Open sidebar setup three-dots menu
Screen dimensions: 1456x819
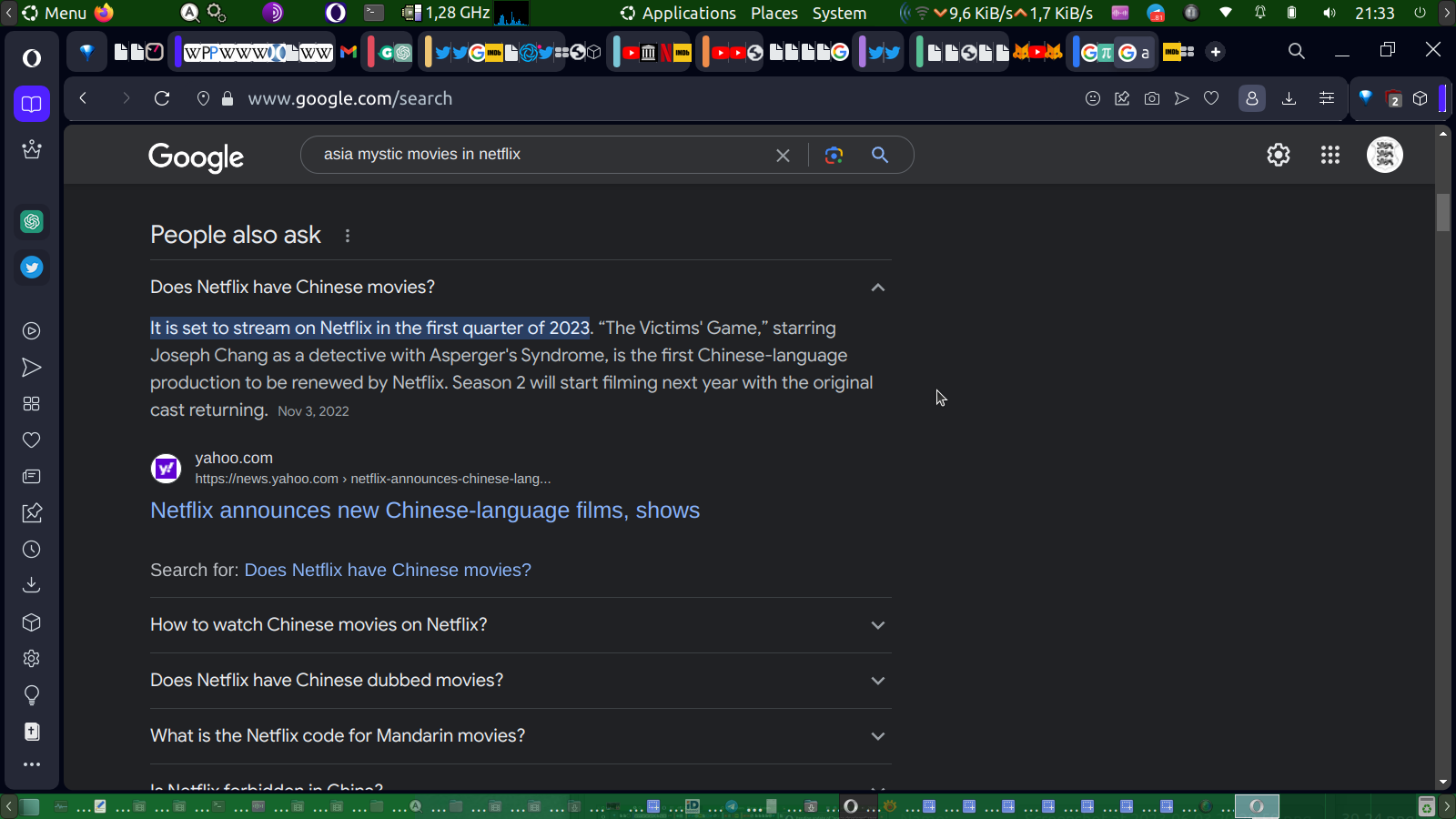click(32, 764)
